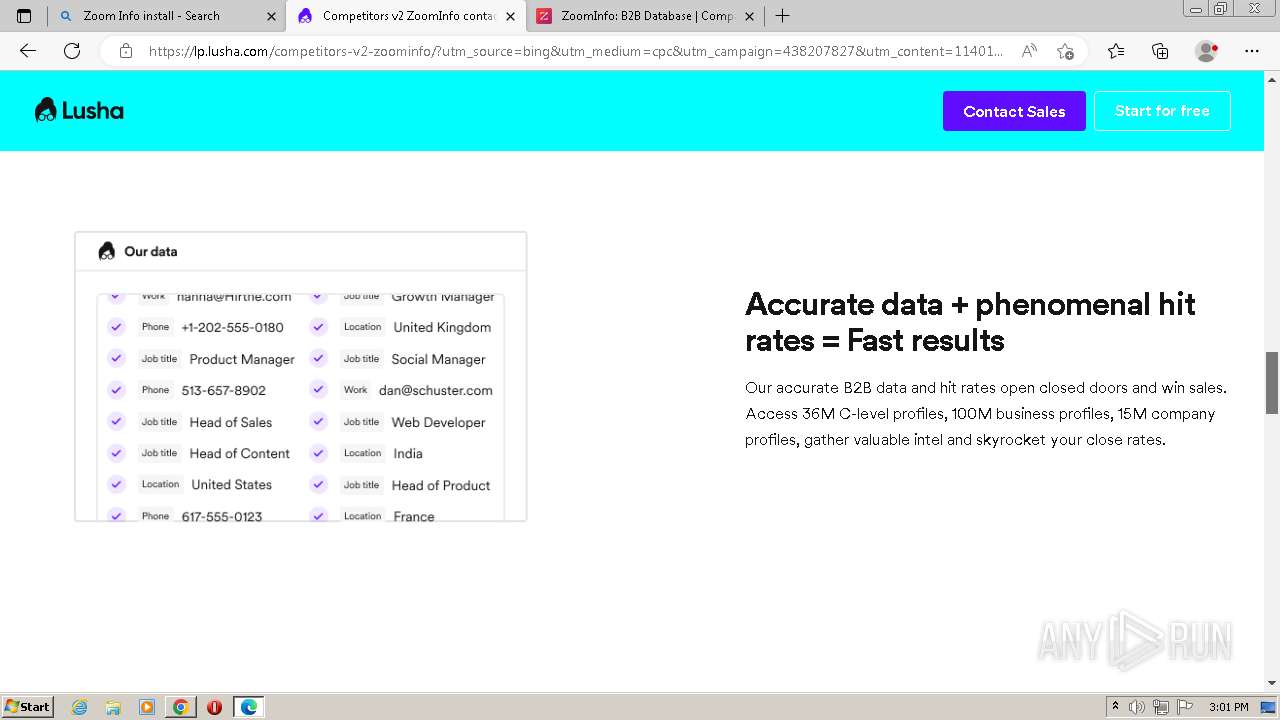The image size is (1280, 720).
Task: Click the Our data panel icon
Action: point(107,251)
